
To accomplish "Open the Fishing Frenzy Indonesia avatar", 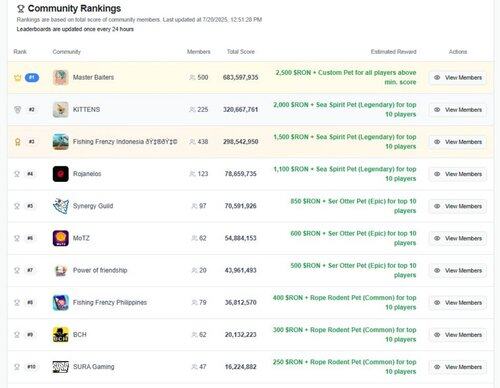I will (x=61, y=142).
